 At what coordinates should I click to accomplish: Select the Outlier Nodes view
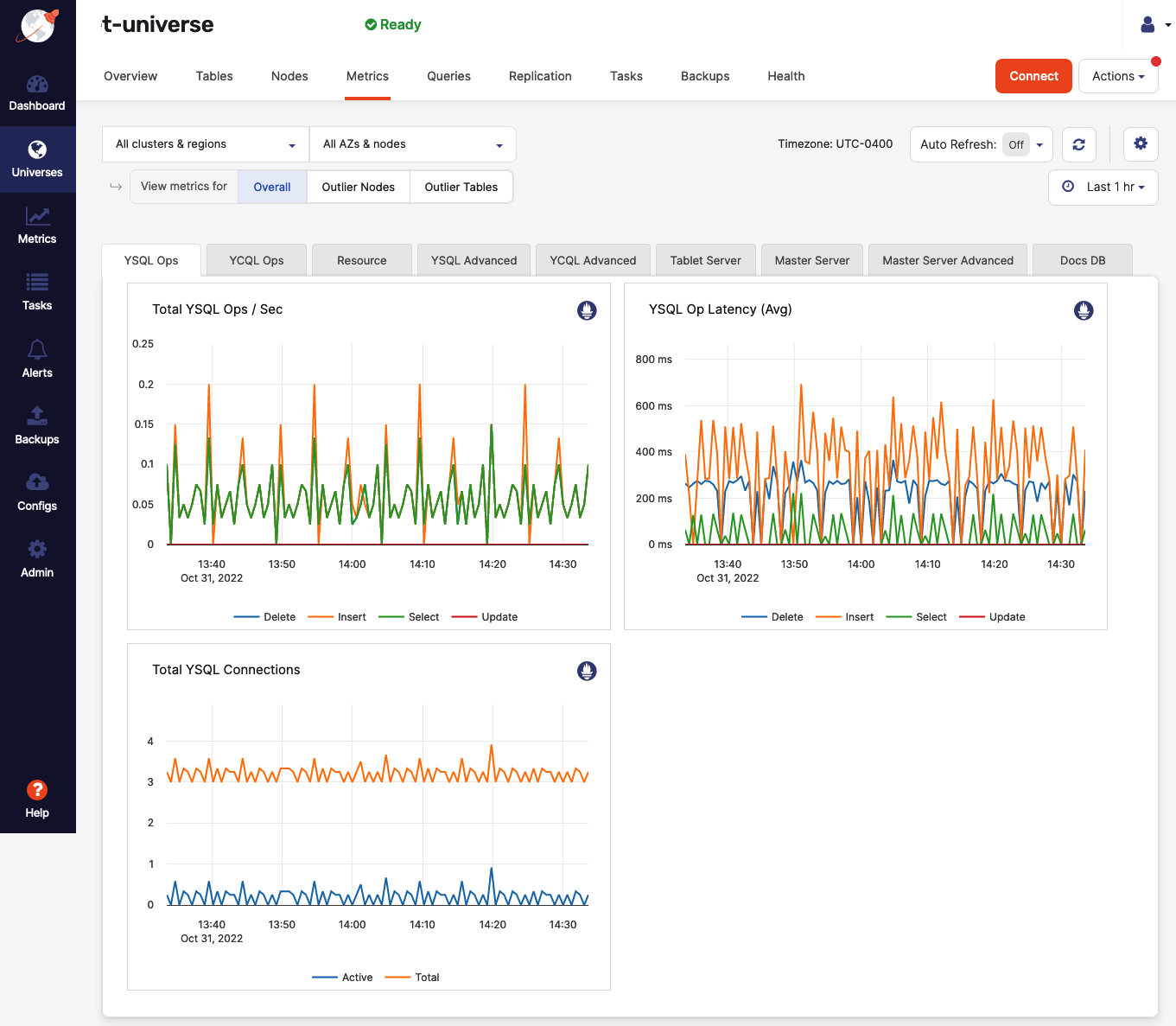(x=358, y=187)
